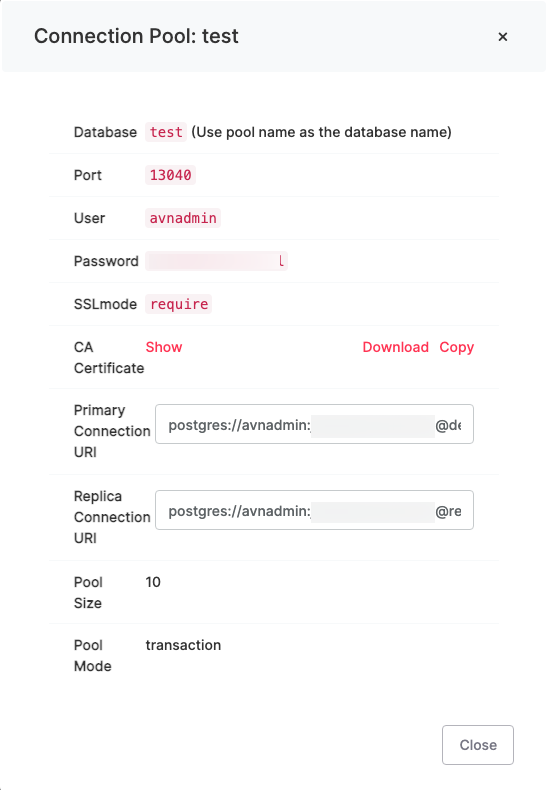Viewport: 547px width, 790px height.
Task: Click the Primary Connection URI field
Action: pyautogui.click(x=314, y=424)
